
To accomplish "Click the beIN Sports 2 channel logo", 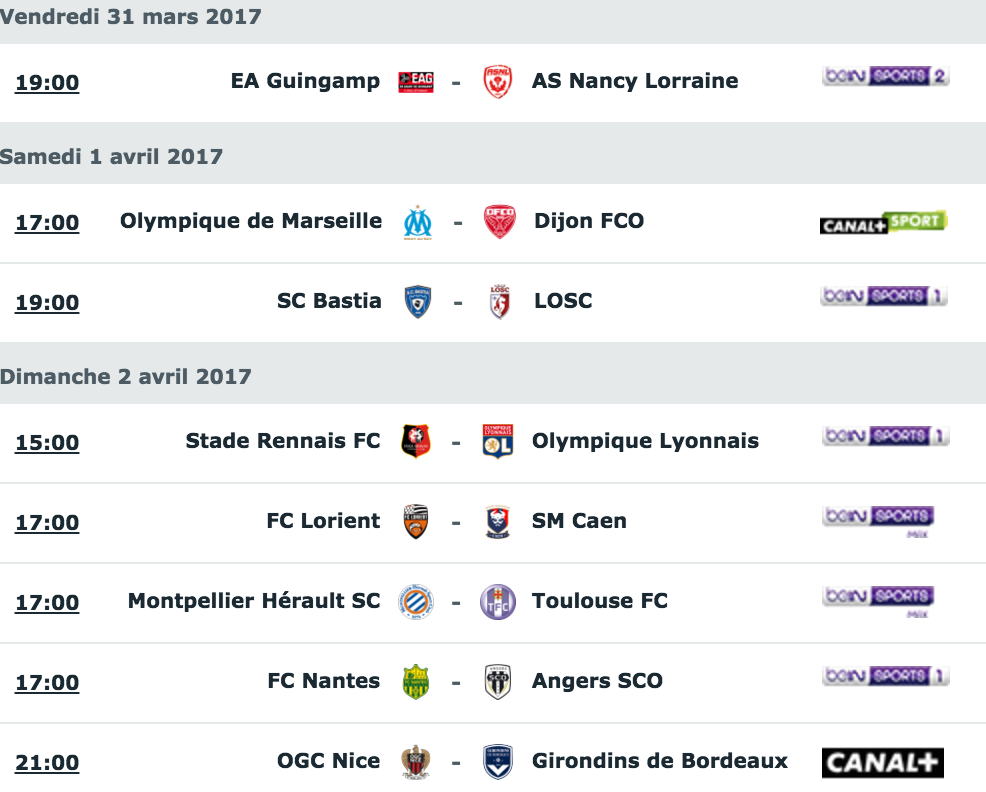I will click(x=885, y=76).
